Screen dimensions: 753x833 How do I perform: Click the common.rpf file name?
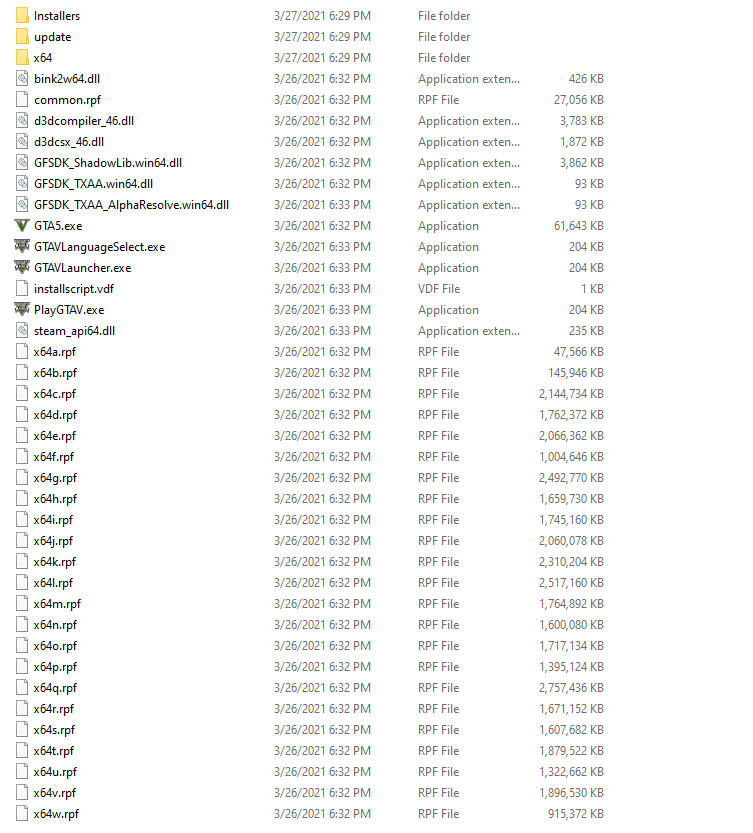[67, 100]
